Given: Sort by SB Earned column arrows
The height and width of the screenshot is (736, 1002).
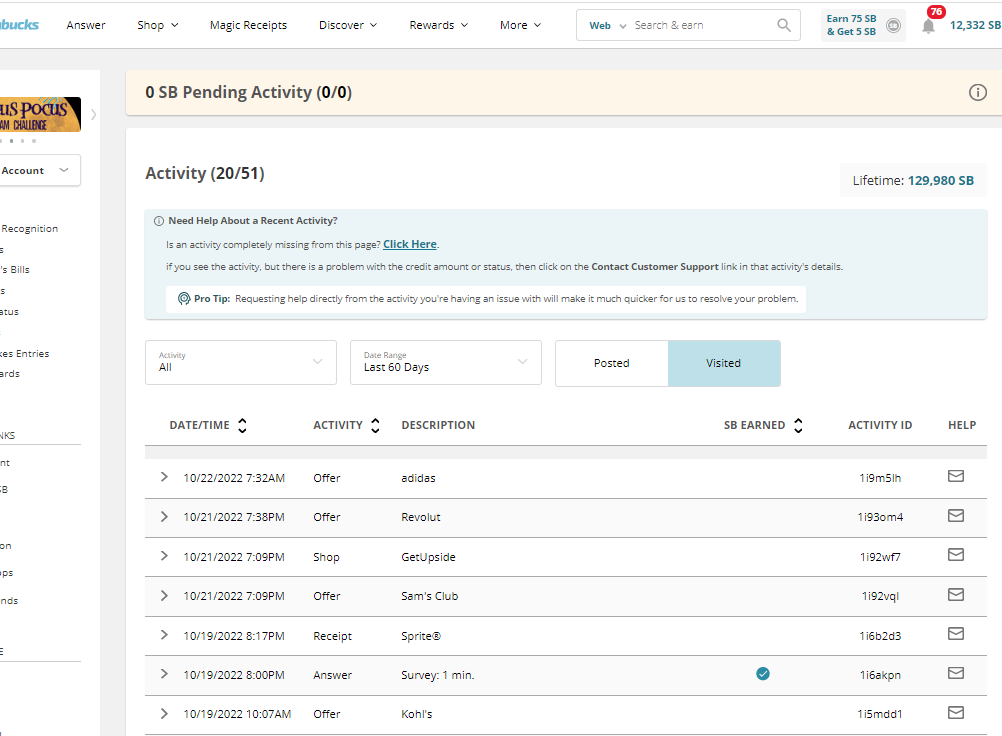Looking at the screenshot, I should [x=798, y=425].
